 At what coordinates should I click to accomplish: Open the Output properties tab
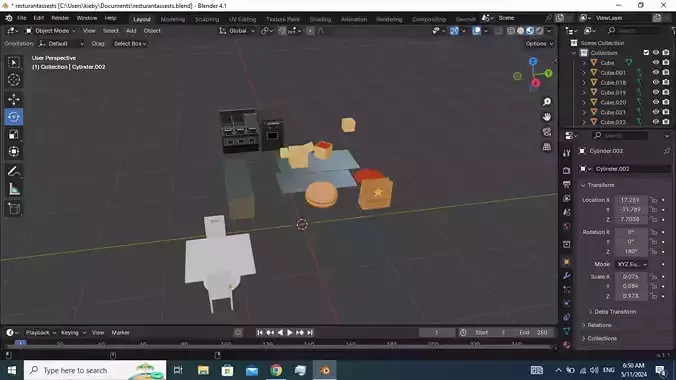point(566,184)
